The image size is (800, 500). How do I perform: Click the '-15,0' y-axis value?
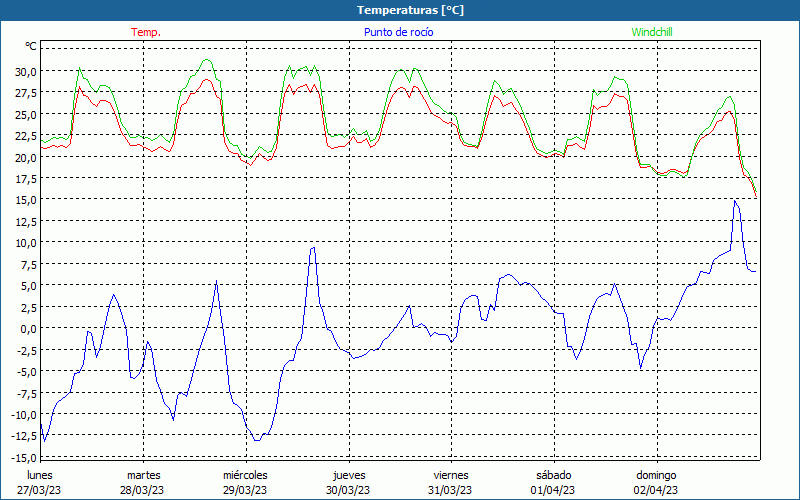coord(23,457)
